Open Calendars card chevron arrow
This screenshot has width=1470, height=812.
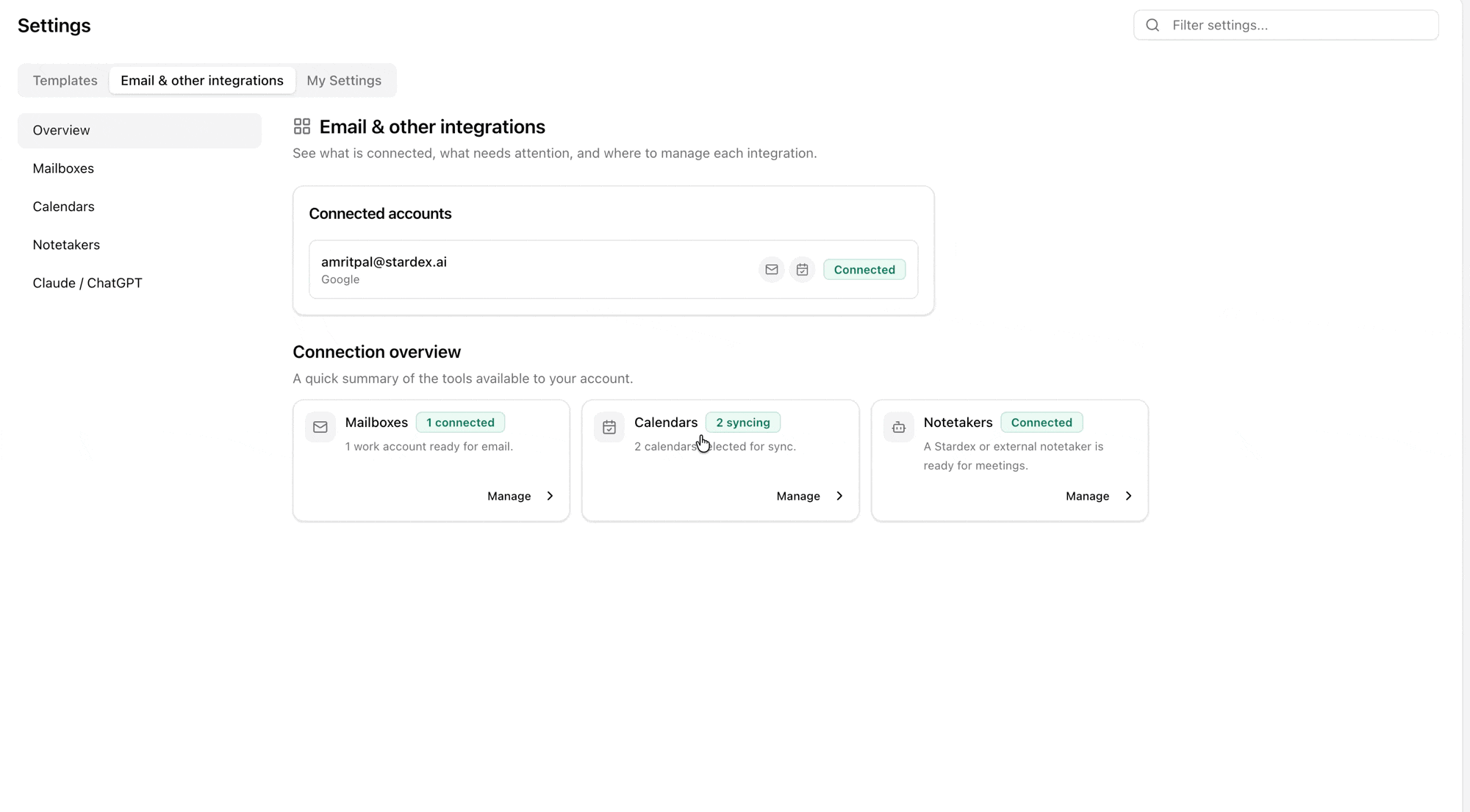pyautogui.click(x=839, y=496)
